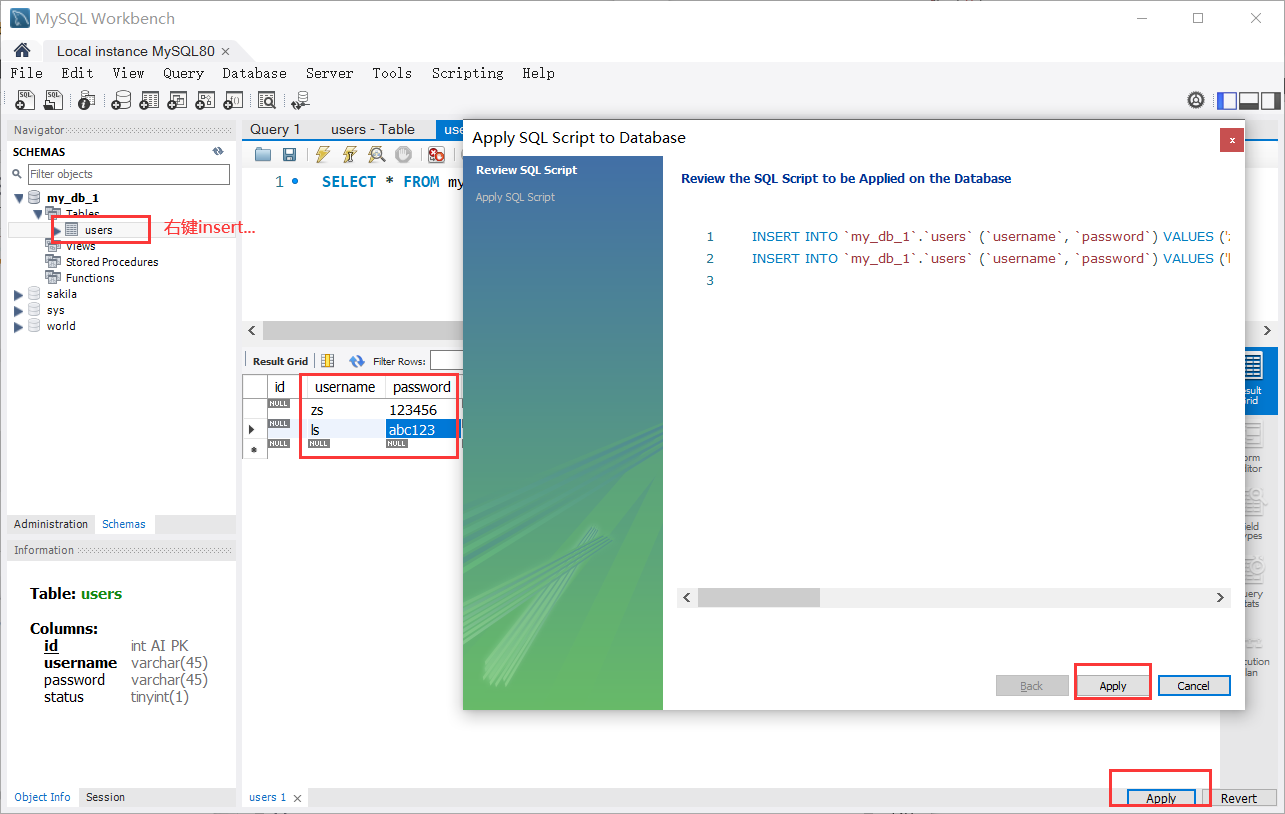Open the Scripting menu
Viewport: 1285px width, 814px height.
467,73
